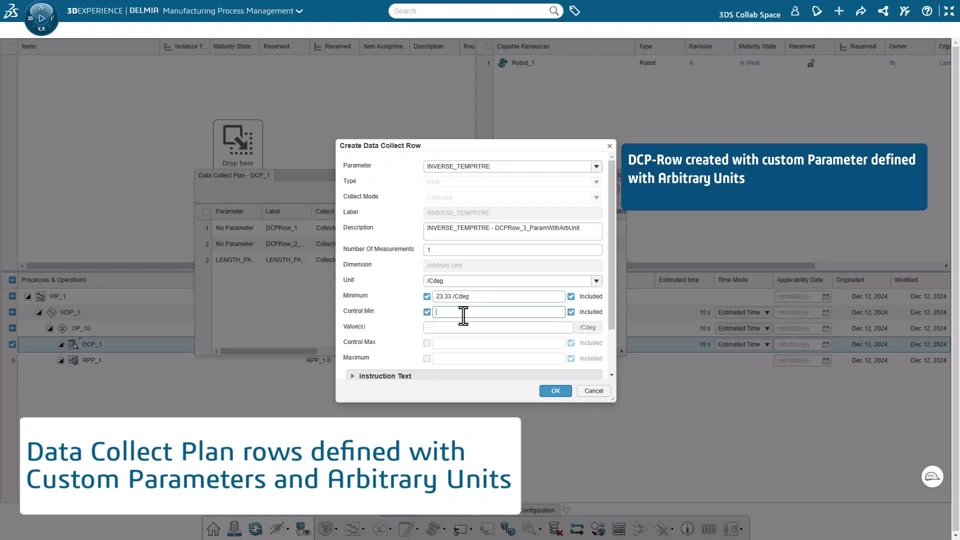960x540 pixels.
Task: Select the Data Collect Plan - DCP_1 tab
Action: tap(234, 175)
